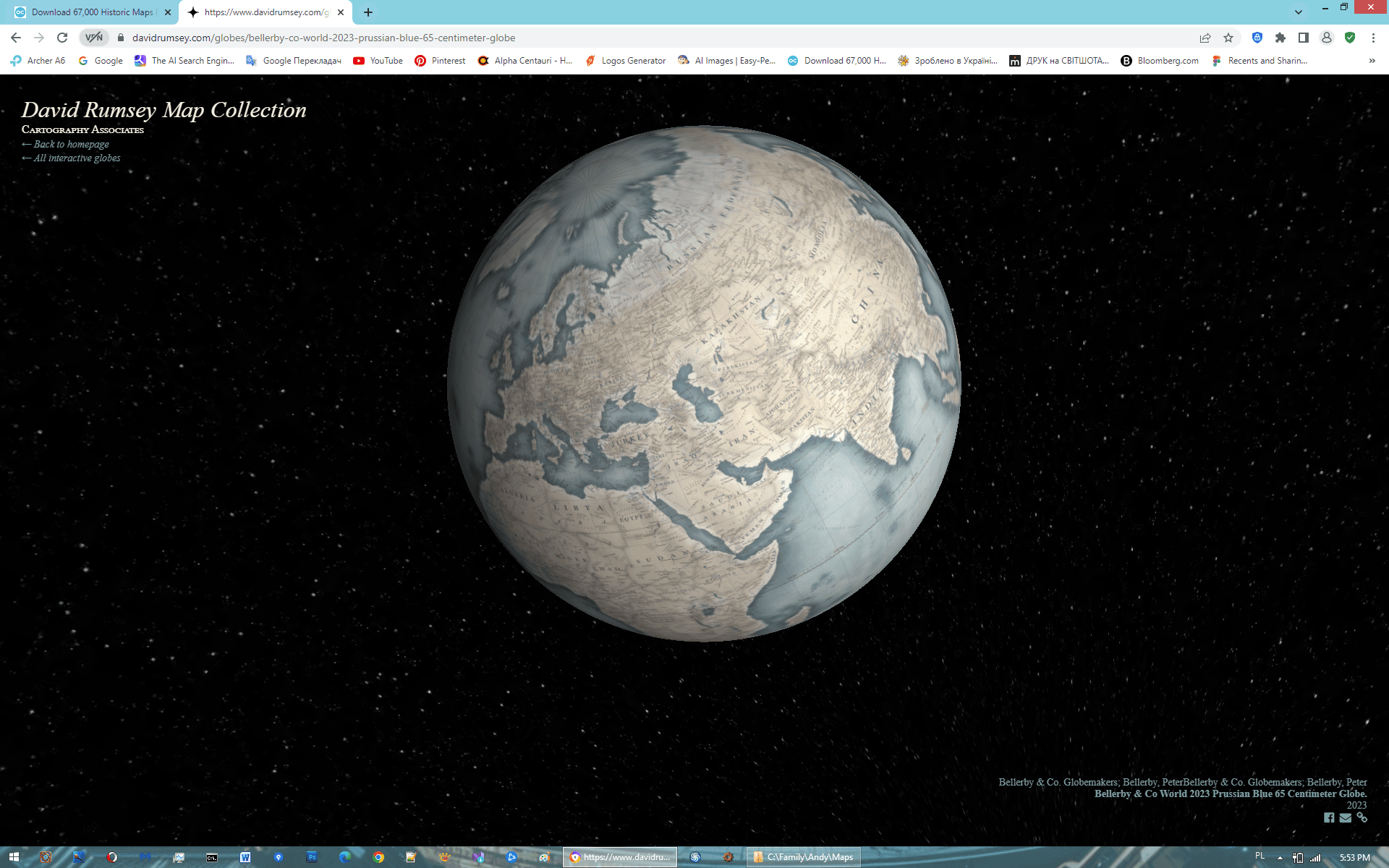
Task: Open the blue VPN shield extension
Action: [x=1257, y=38]
